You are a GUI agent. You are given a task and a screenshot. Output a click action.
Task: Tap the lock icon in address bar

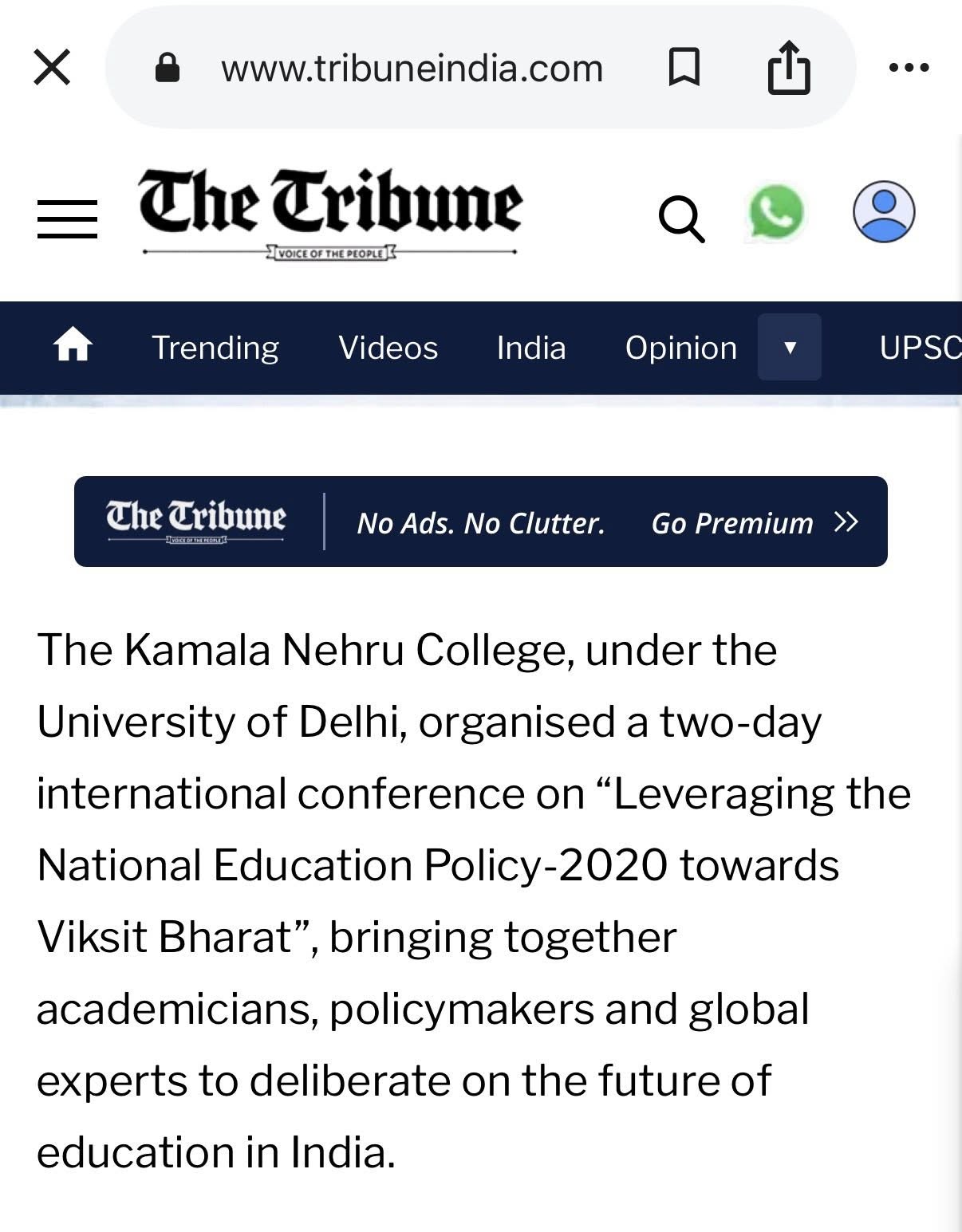tap(168, 68)
